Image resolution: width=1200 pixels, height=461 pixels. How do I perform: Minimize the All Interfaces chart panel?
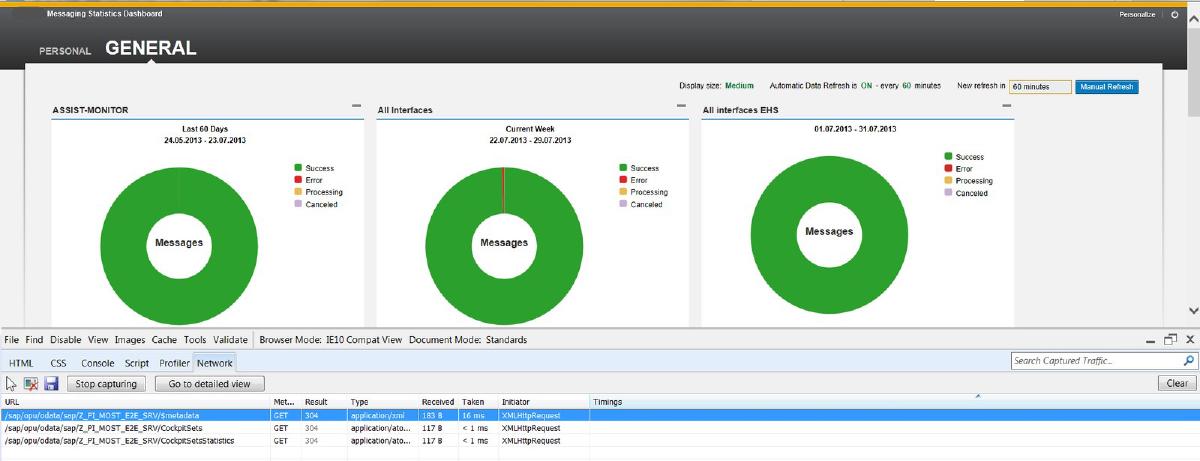(x=681, y=106)
